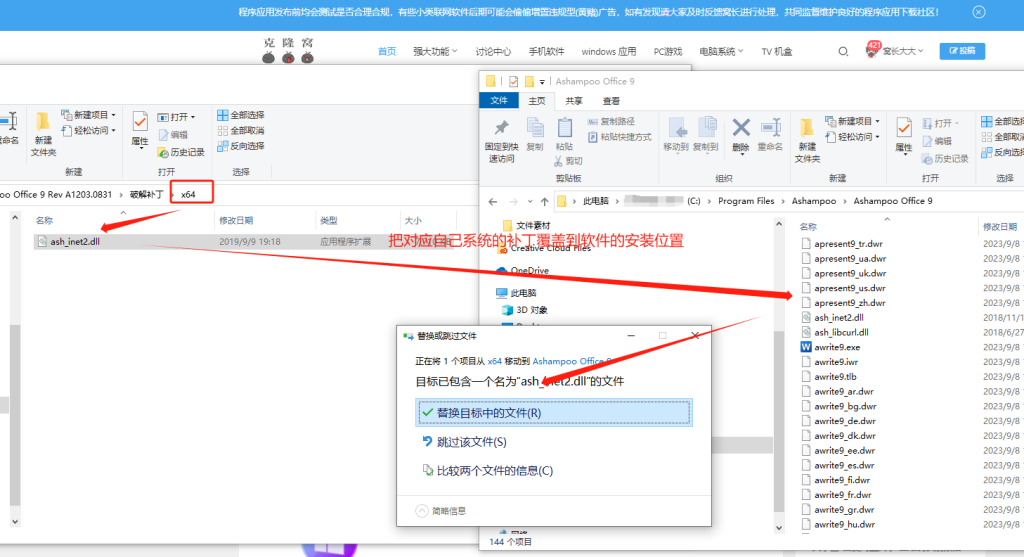Image resolution: width=1024 pixels, height=557 pixels.
Task: Expand 简略信息 toggle in the dialog
Action: pos(441,511)
